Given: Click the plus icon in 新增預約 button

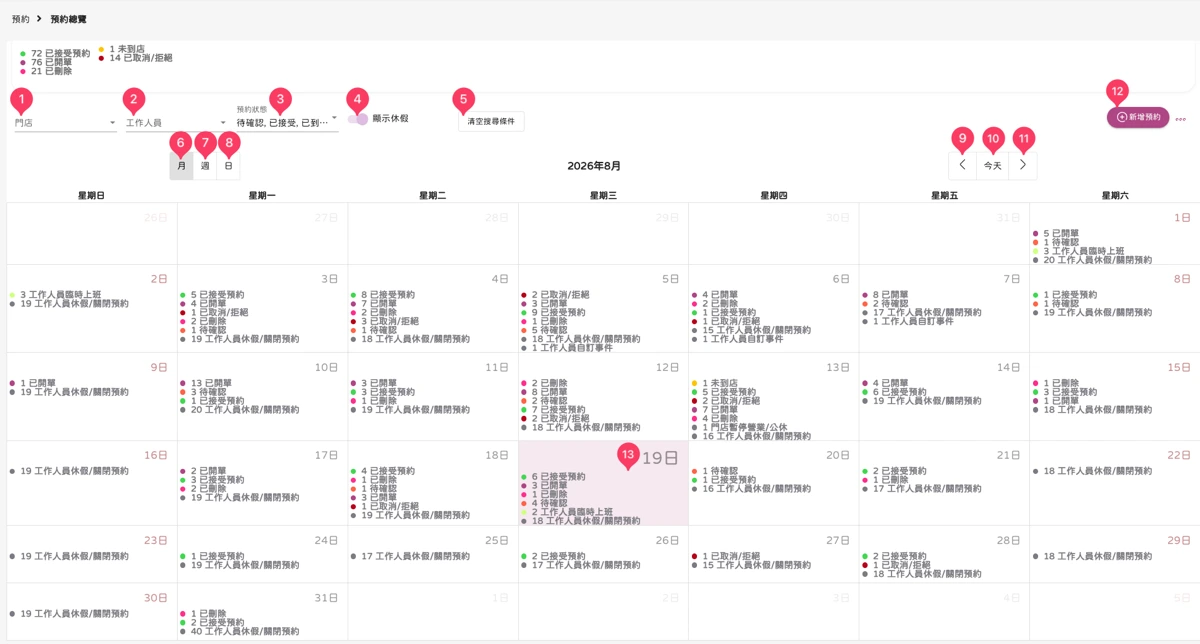Looking at the screenshot, I should click(1122, 117).
